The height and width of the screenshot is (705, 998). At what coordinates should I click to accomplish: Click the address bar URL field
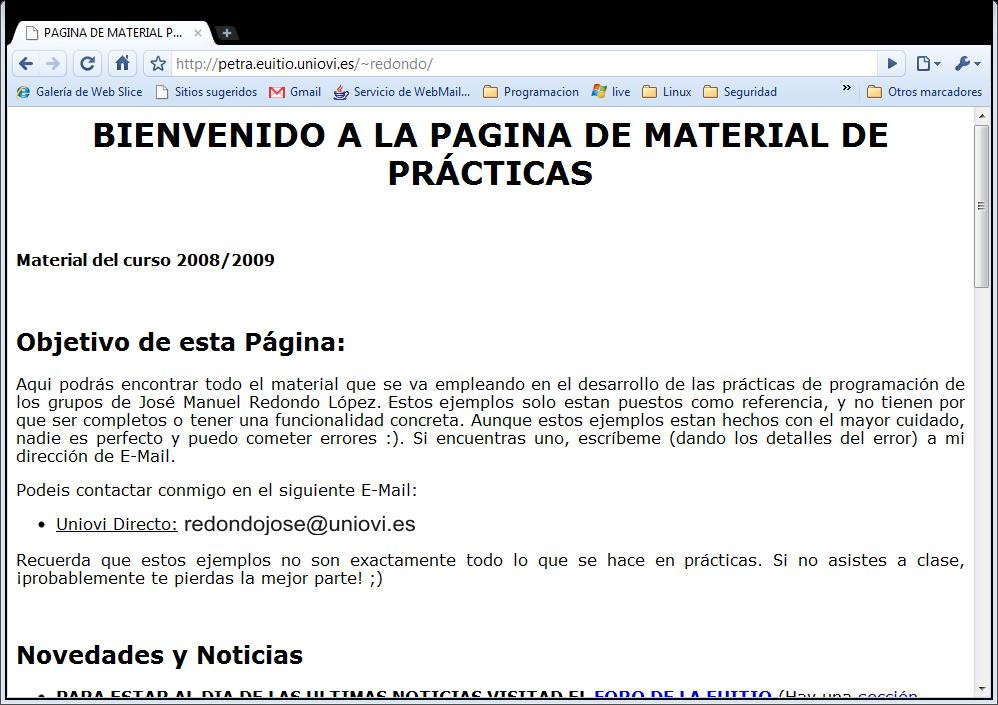click(x=522, y=64)
